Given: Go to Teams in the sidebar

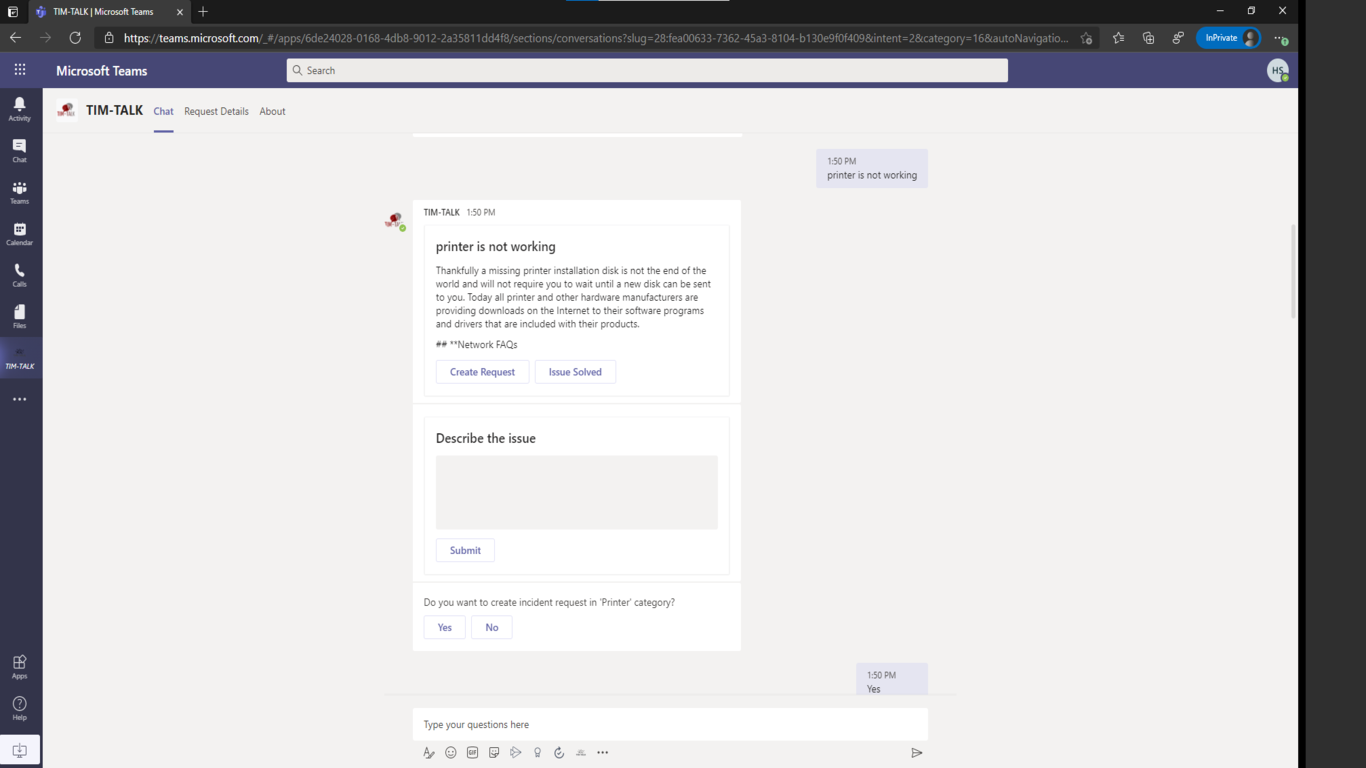Looking at the screenshot, I should (19, 192).
